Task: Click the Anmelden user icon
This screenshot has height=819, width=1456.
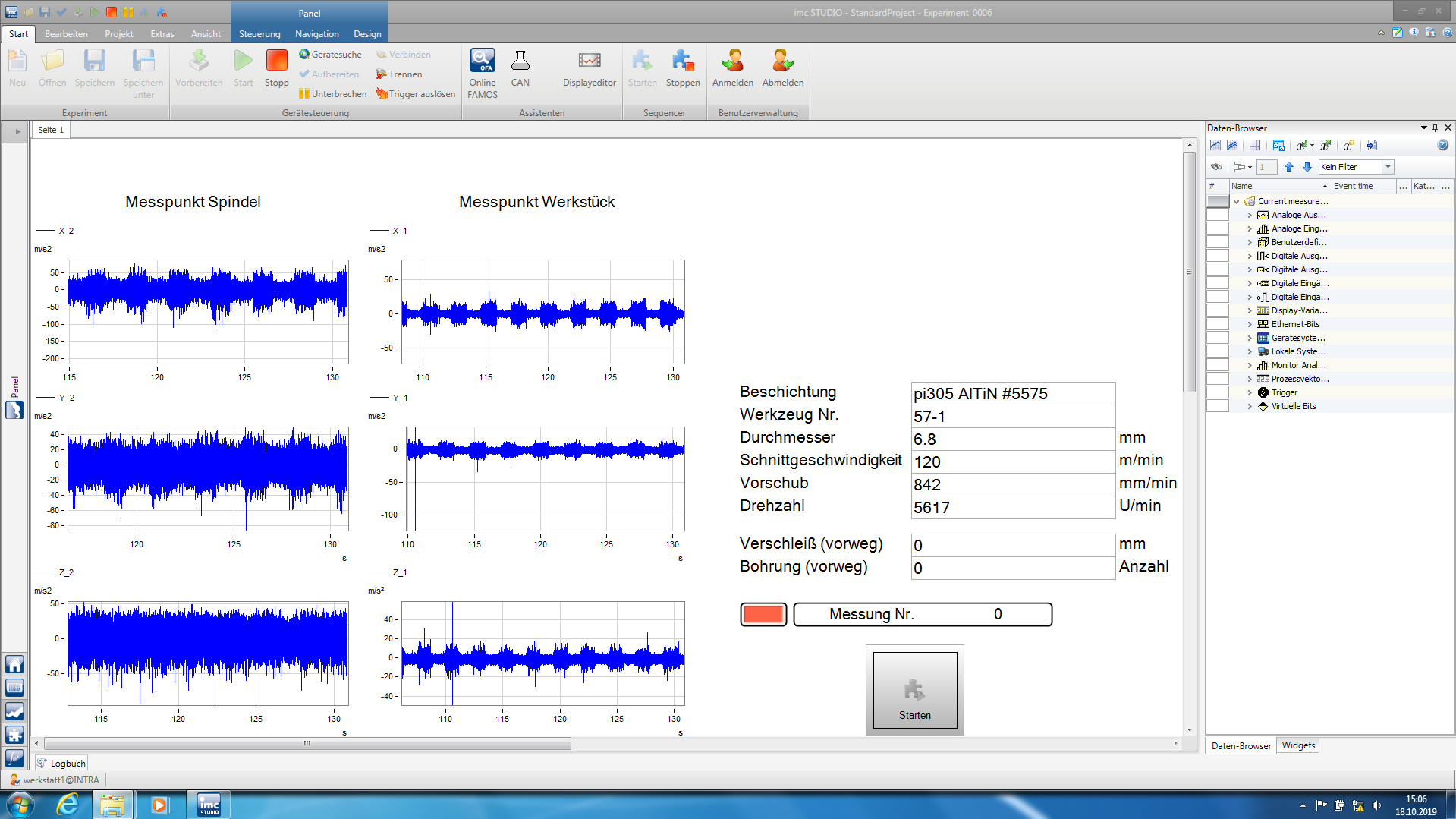Action: tap(732, 61)
